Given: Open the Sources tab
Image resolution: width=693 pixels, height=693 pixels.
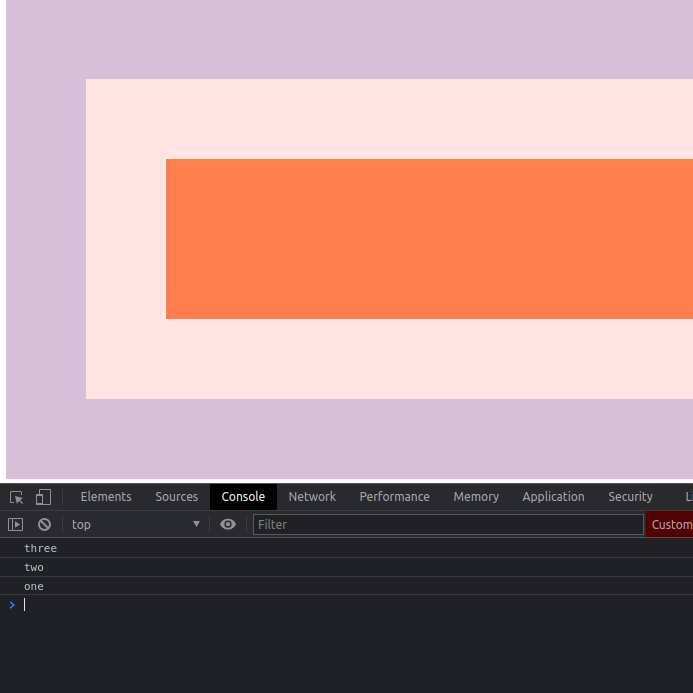Looking at the screenshot, I should tap(176, 497).
